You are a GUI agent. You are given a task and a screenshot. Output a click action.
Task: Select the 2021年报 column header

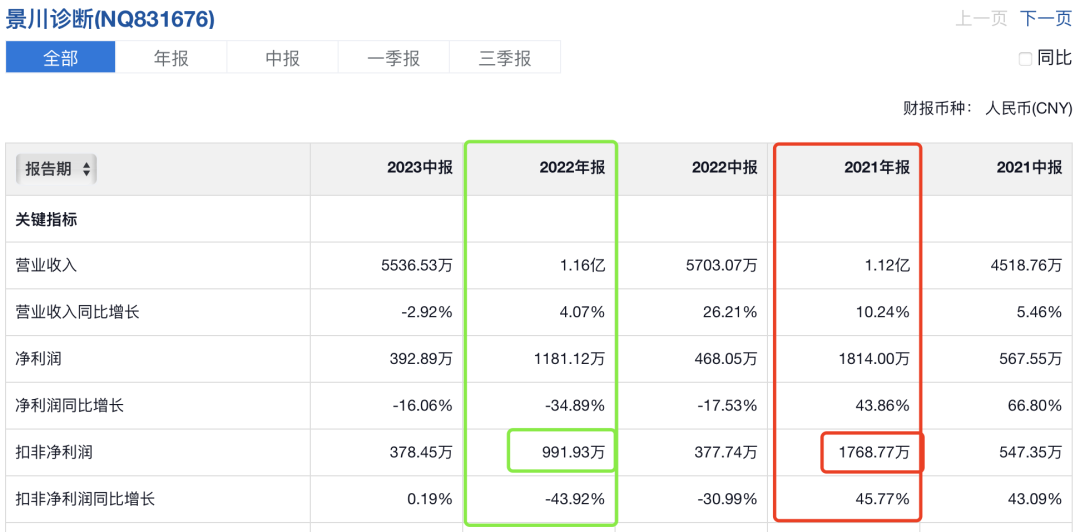877,168
